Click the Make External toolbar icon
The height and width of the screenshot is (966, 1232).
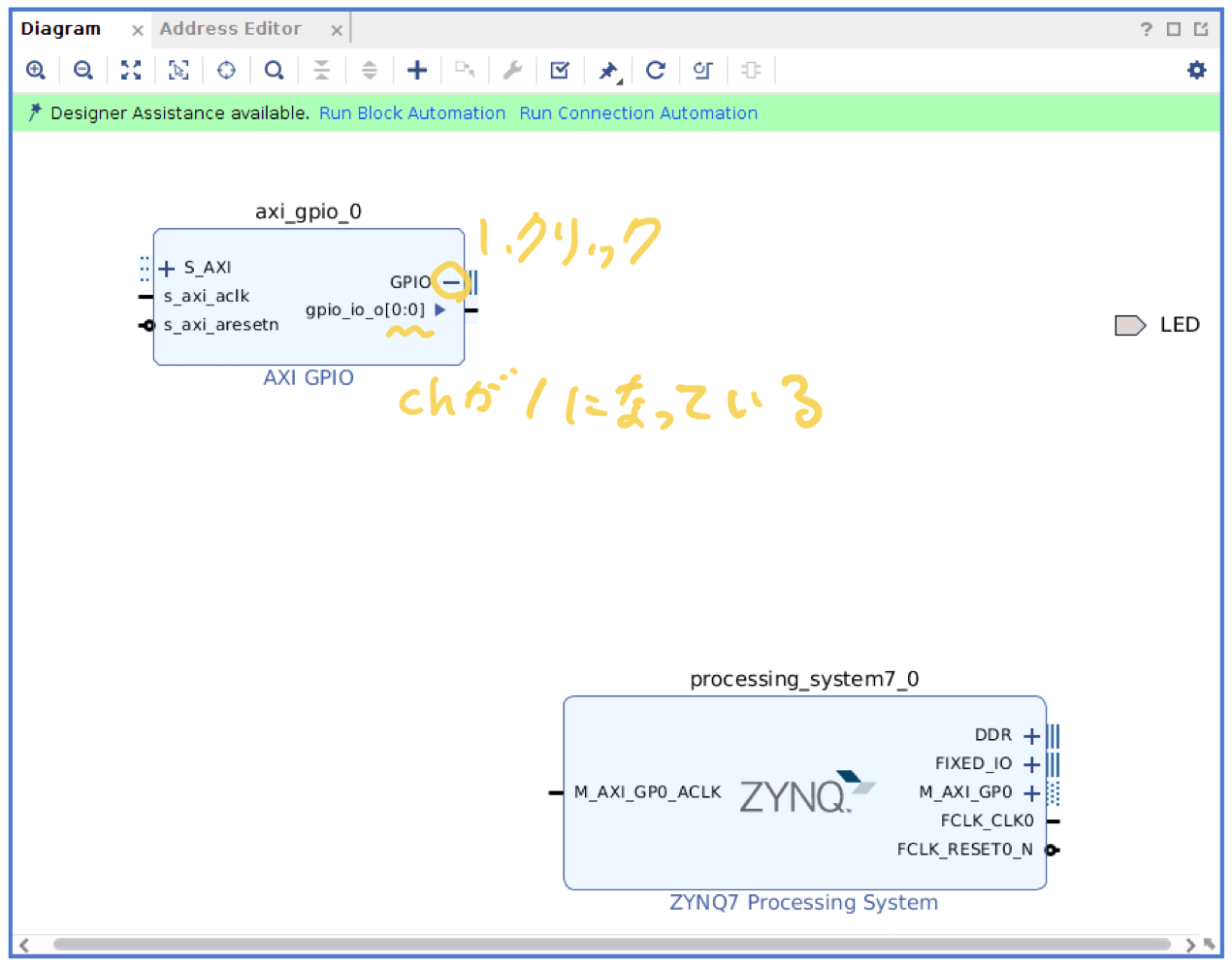(x=465, y=70)
